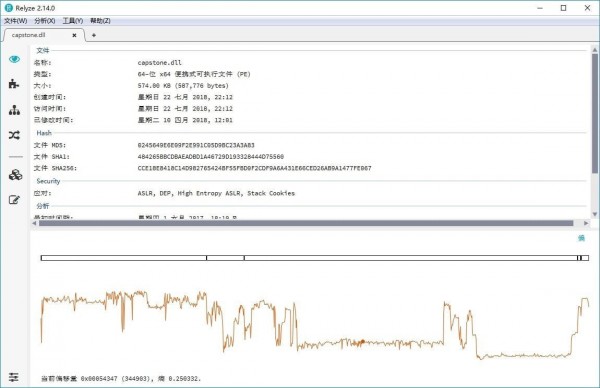
Task: Open the 帮助(Z) menu
Action: click(100, 21)
